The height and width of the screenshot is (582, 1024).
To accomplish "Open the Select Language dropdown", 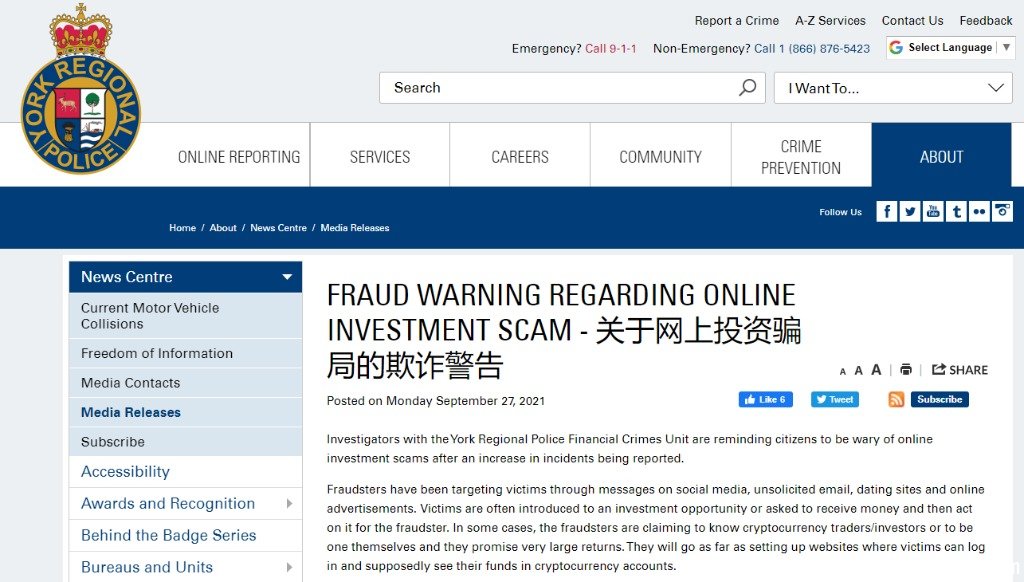I will (x=950, y=48).
